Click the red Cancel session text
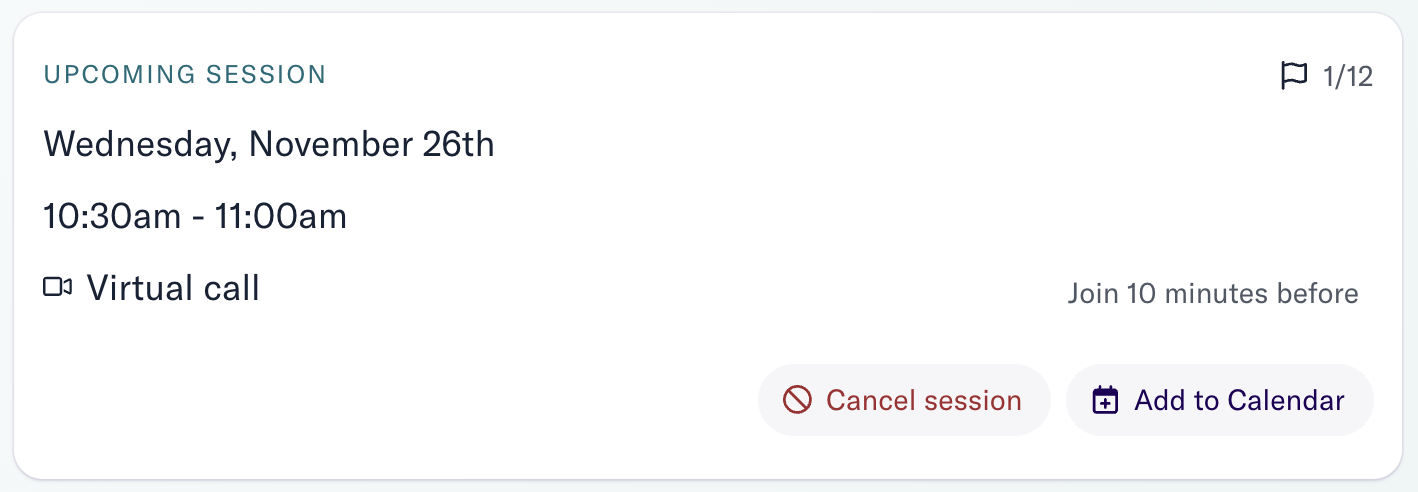 924,401
